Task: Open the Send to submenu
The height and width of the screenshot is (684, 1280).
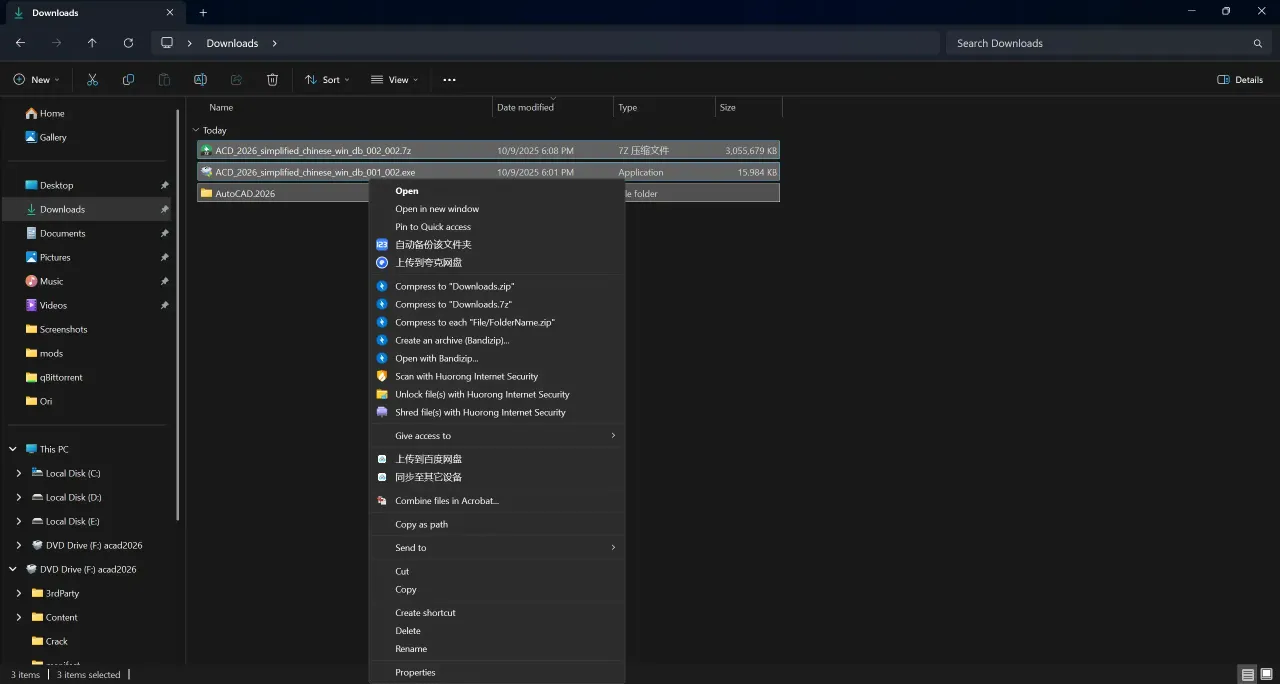Action: click(x=497, y=548)
